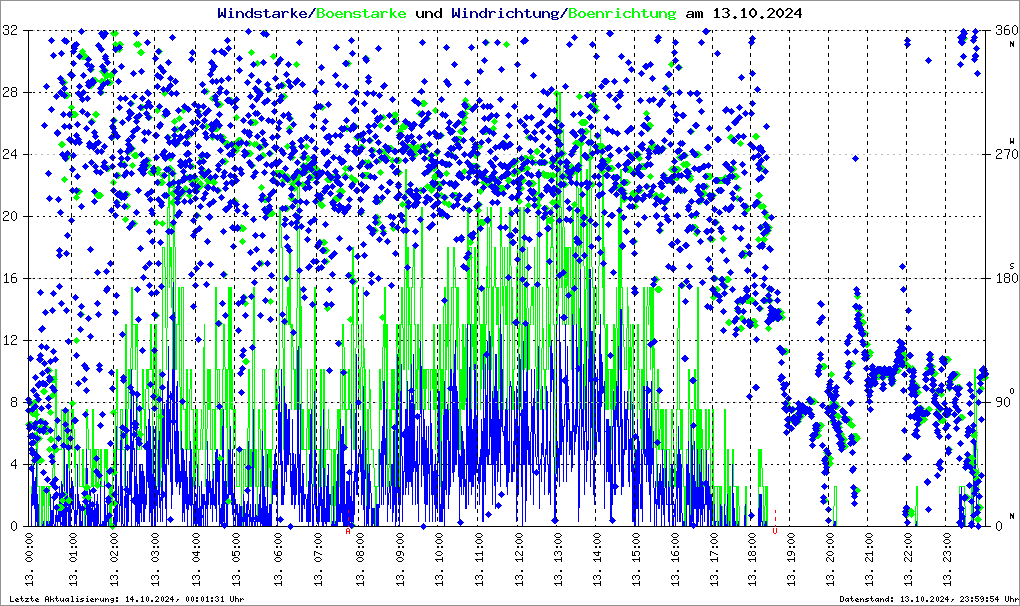Click the time label '13. 14:00'
Viewport: 1020px width, 606px height.
[597, 559]
